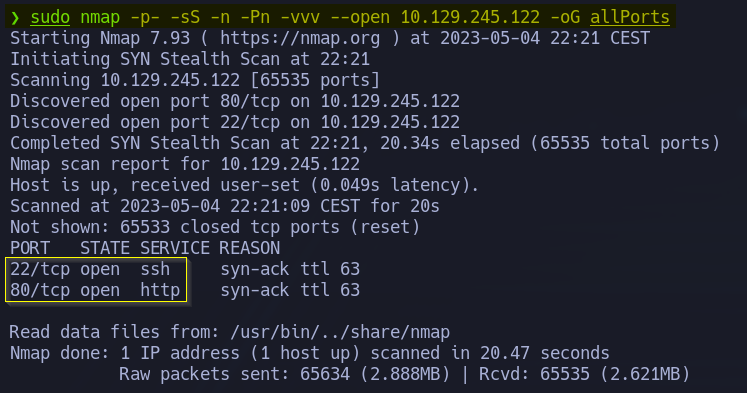This screenshot has width=747, height=393.
Task: Click the 22/tcp port entry
Action: (x=40, y=269)
